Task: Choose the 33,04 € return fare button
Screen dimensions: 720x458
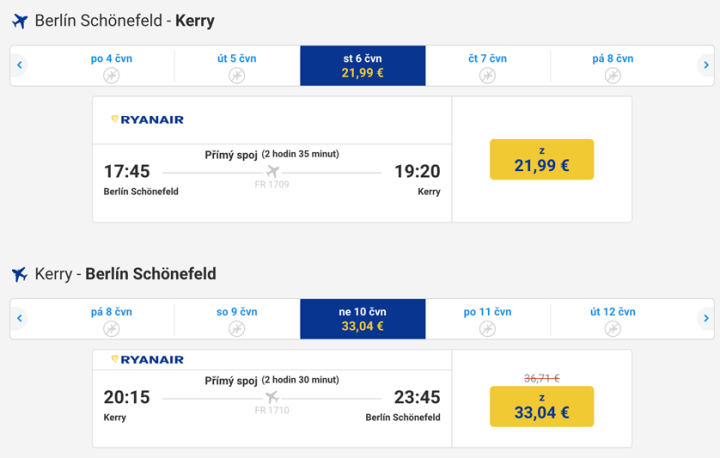Action: (541, 406)
